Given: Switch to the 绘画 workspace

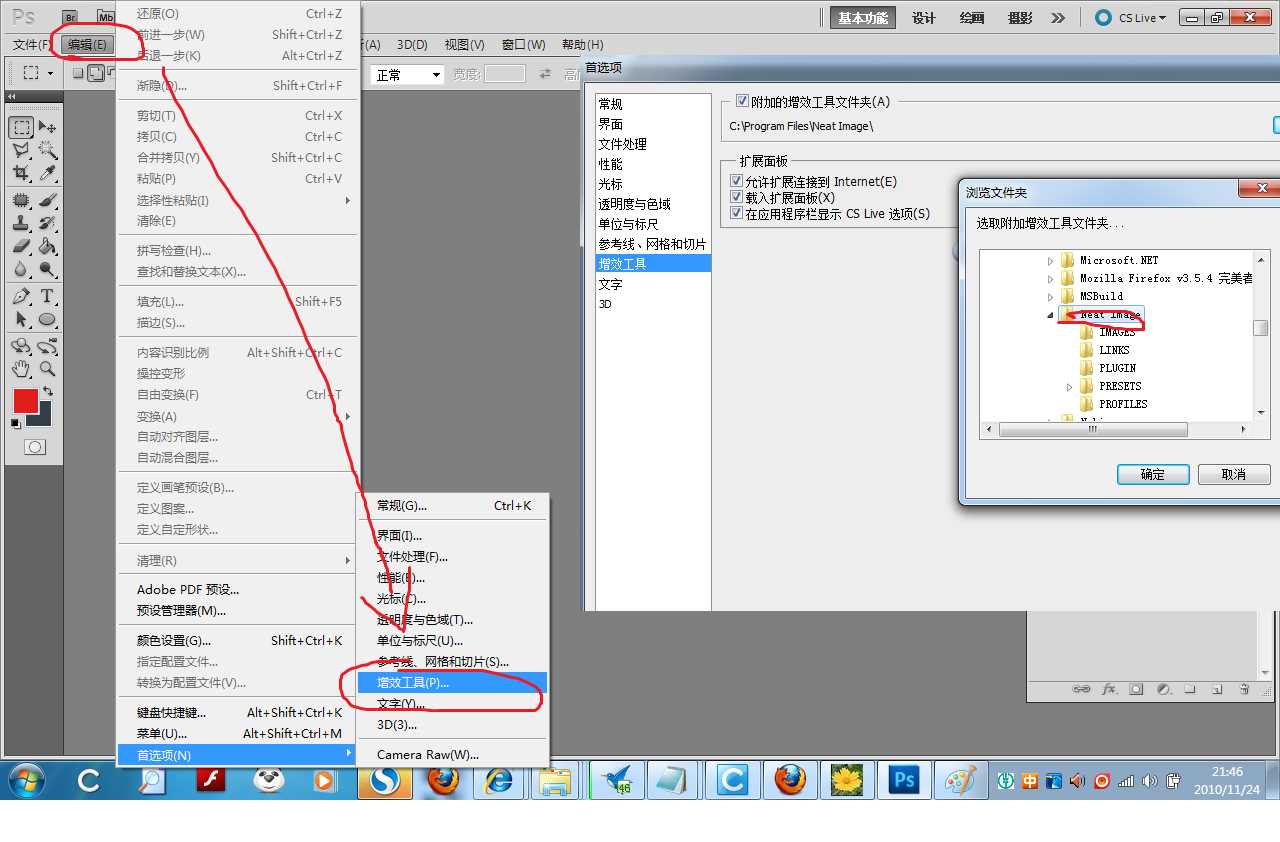Looking at the screenshot, I should pyautogui.click(x=972, y=18).
